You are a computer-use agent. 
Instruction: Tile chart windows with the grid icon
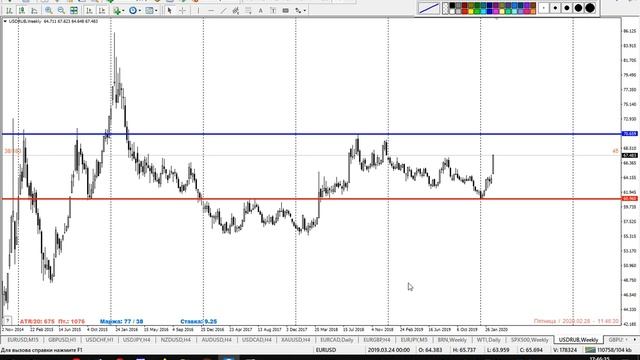pyautogui.click(x=74, y=10)
